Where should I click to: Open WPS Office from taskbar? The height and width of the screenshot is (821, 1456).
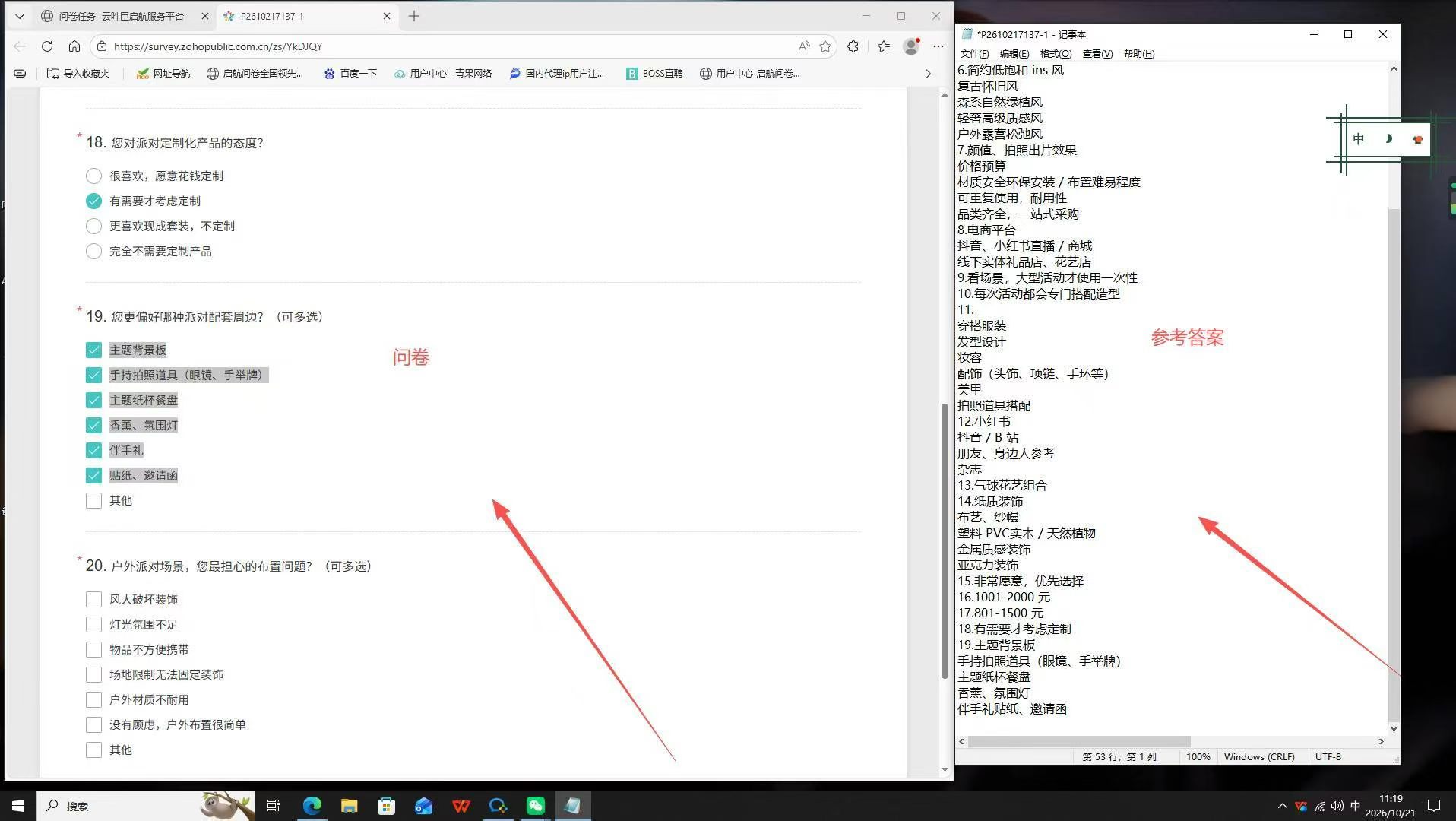pyautogui.click(x=461, y=806)
